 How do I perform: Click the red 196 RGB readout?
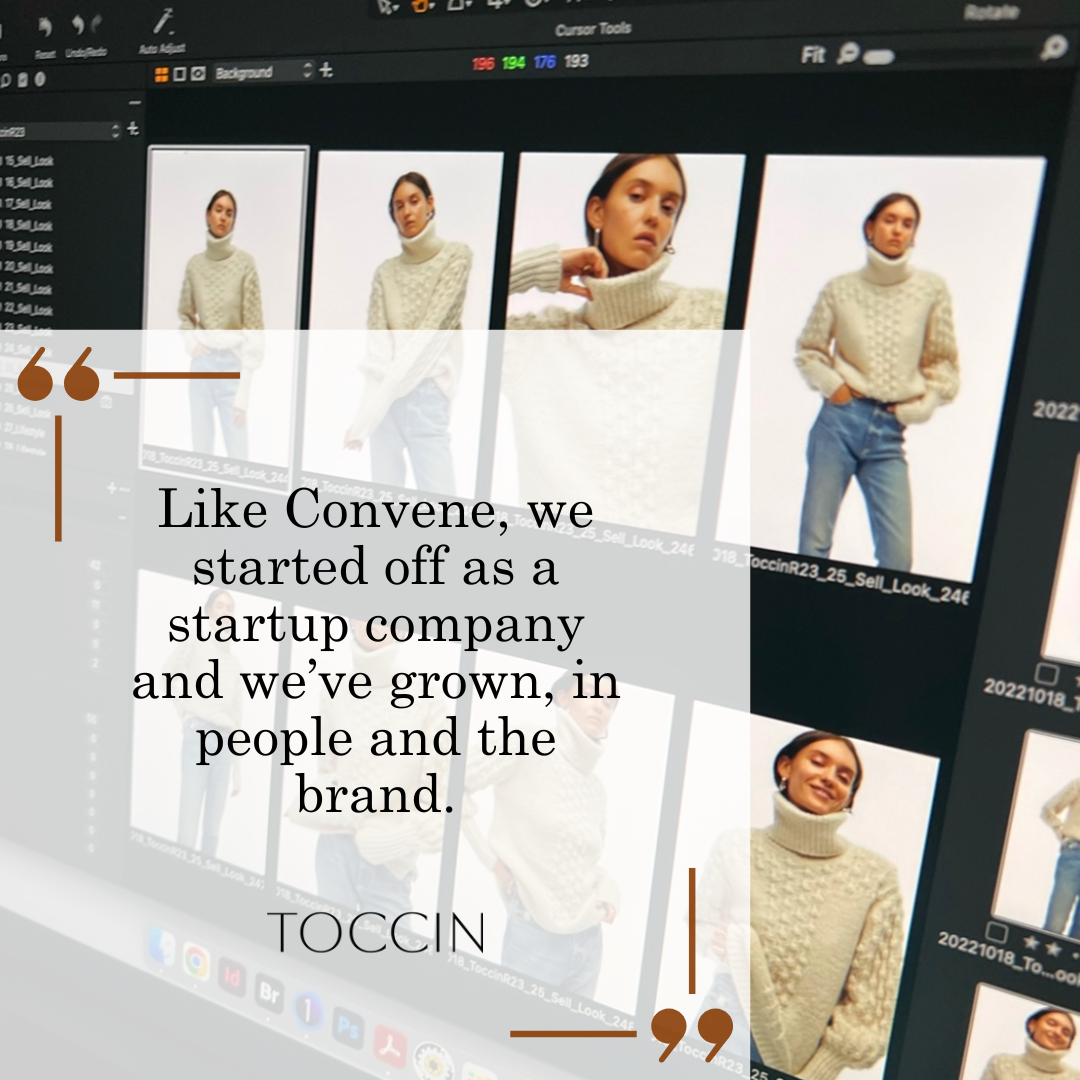click(484, 63)
